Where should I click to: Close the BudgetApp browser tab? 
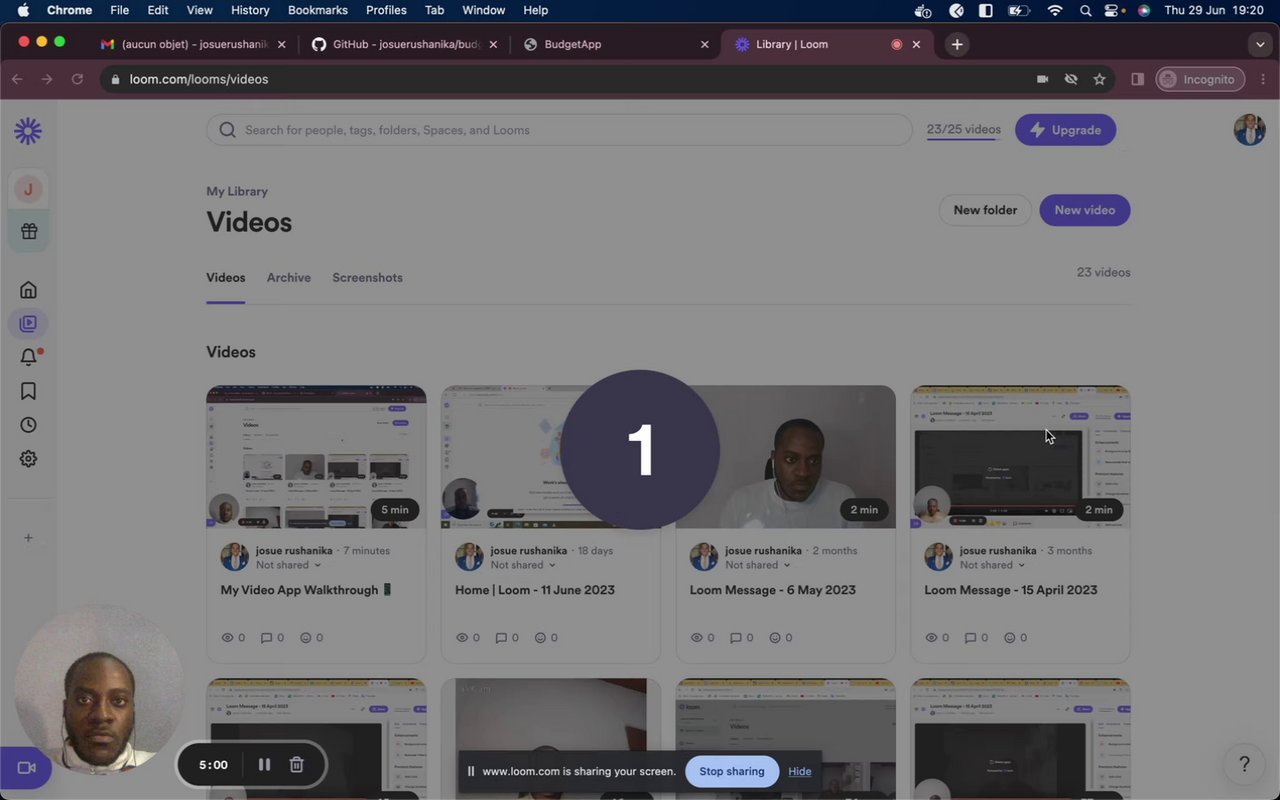pyautogui.click(x=704, y=44)
